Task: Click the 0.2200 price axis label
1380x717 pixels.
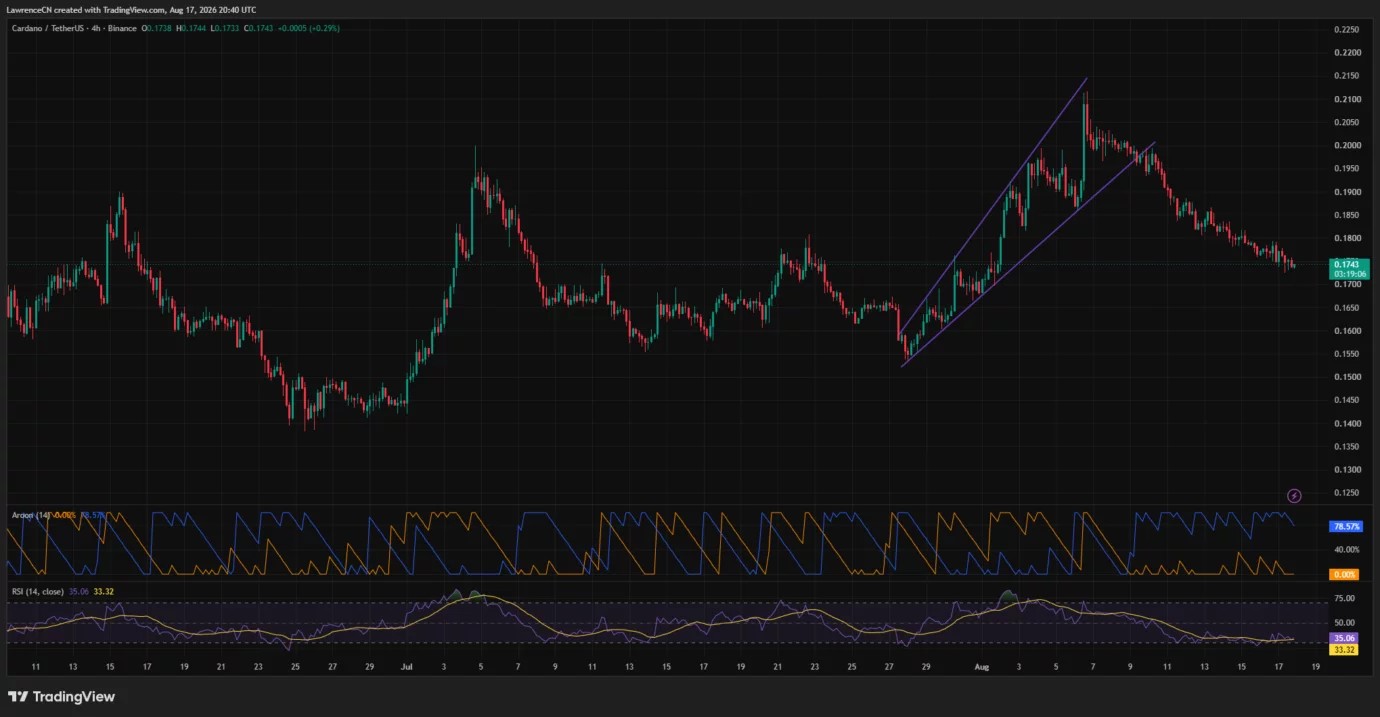Action: pyautogui.click(x=1346, y=52)
